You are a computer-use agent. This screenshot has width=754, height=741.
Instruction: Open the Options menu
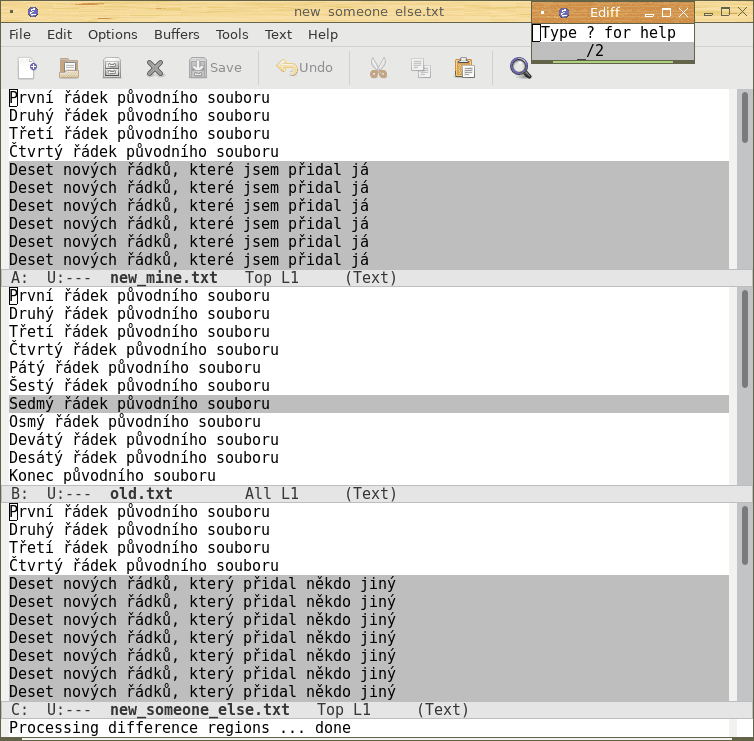click(113, 35)
